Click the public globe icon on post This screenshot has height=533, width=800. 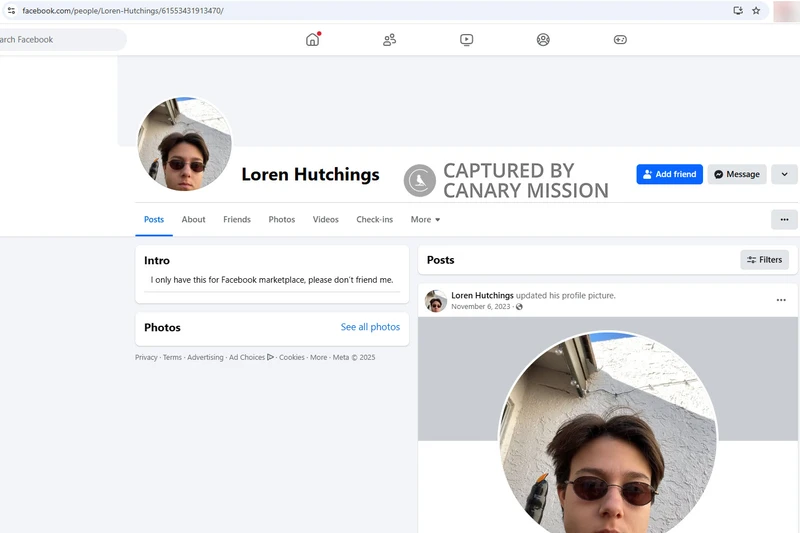pyautogui.click(x=519, y=307)
